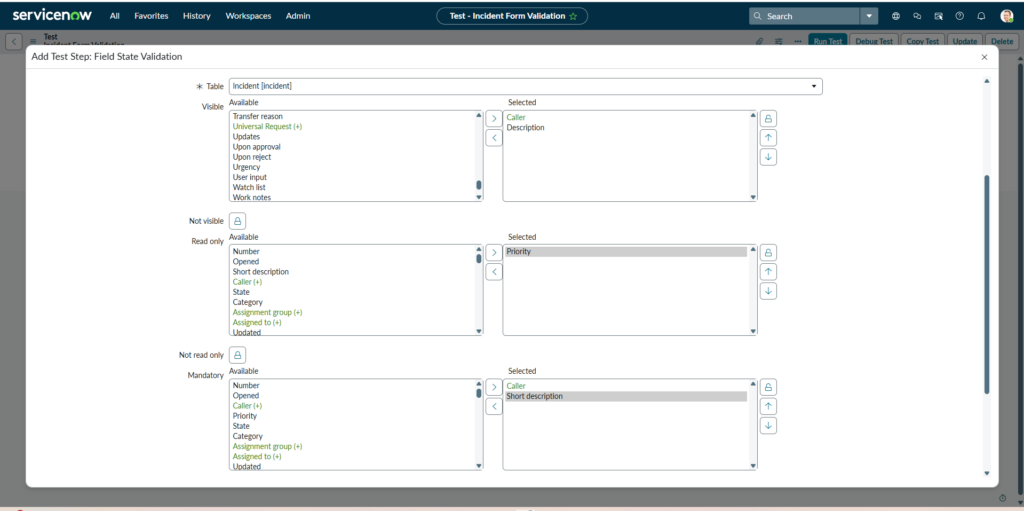Remove field from the Visible selected list

pyautogui.click(x=493, y=138)
